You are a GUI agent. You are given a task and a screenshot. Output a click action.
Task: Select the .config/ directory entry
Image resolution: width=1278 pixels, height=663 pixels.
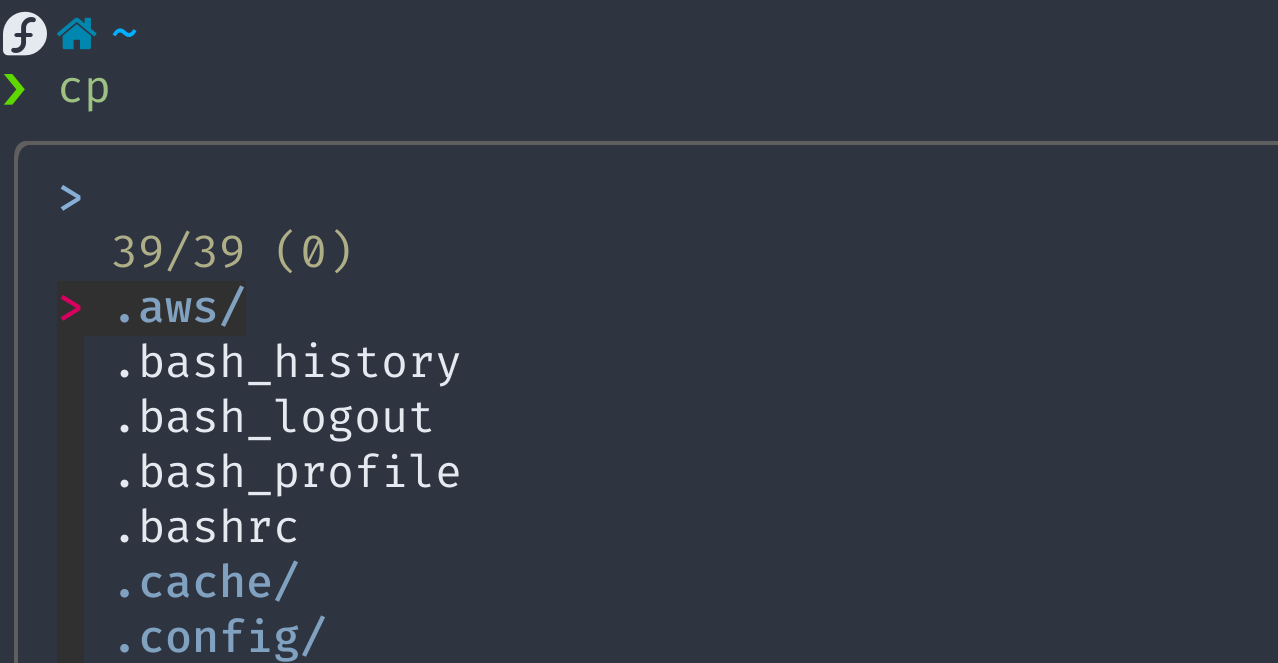[220, 637]
